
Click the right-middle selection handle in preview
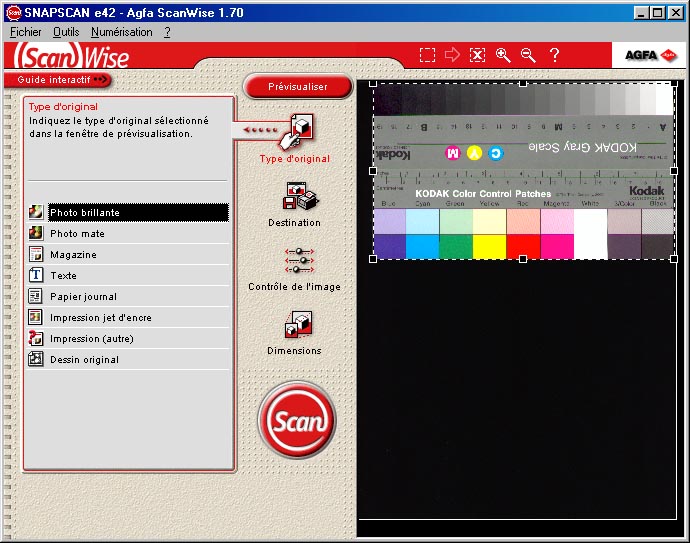674,171
